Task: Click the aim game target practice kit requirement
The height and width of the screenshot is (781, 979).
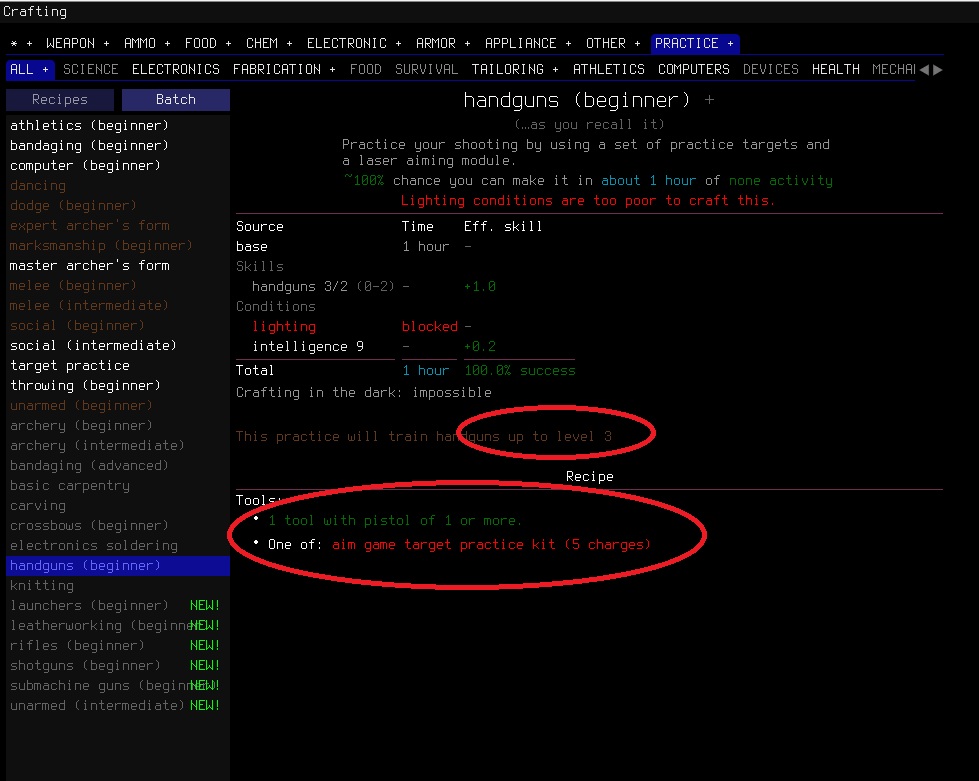Action: (x=491, y=544)
